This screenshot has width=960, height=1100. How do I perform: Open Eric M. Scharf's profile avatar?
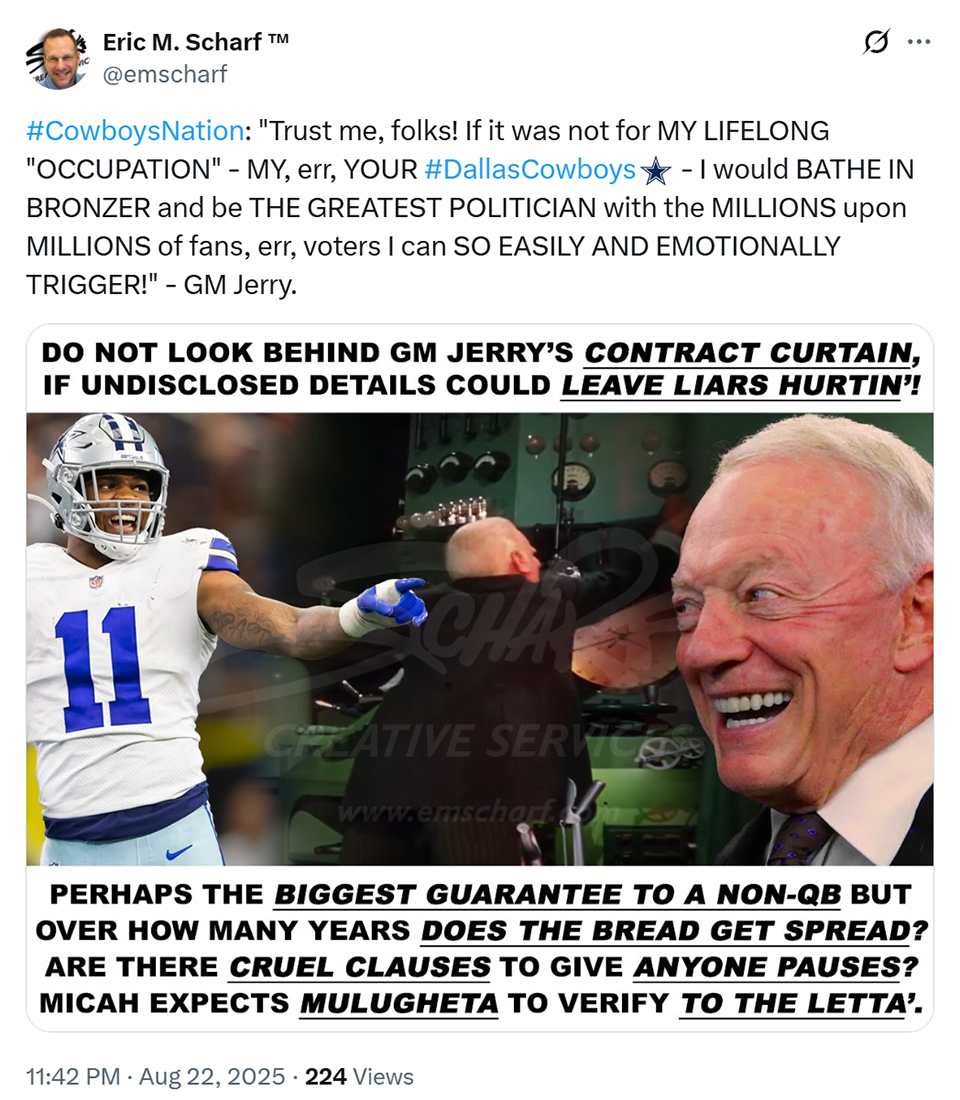click(58, 59)
